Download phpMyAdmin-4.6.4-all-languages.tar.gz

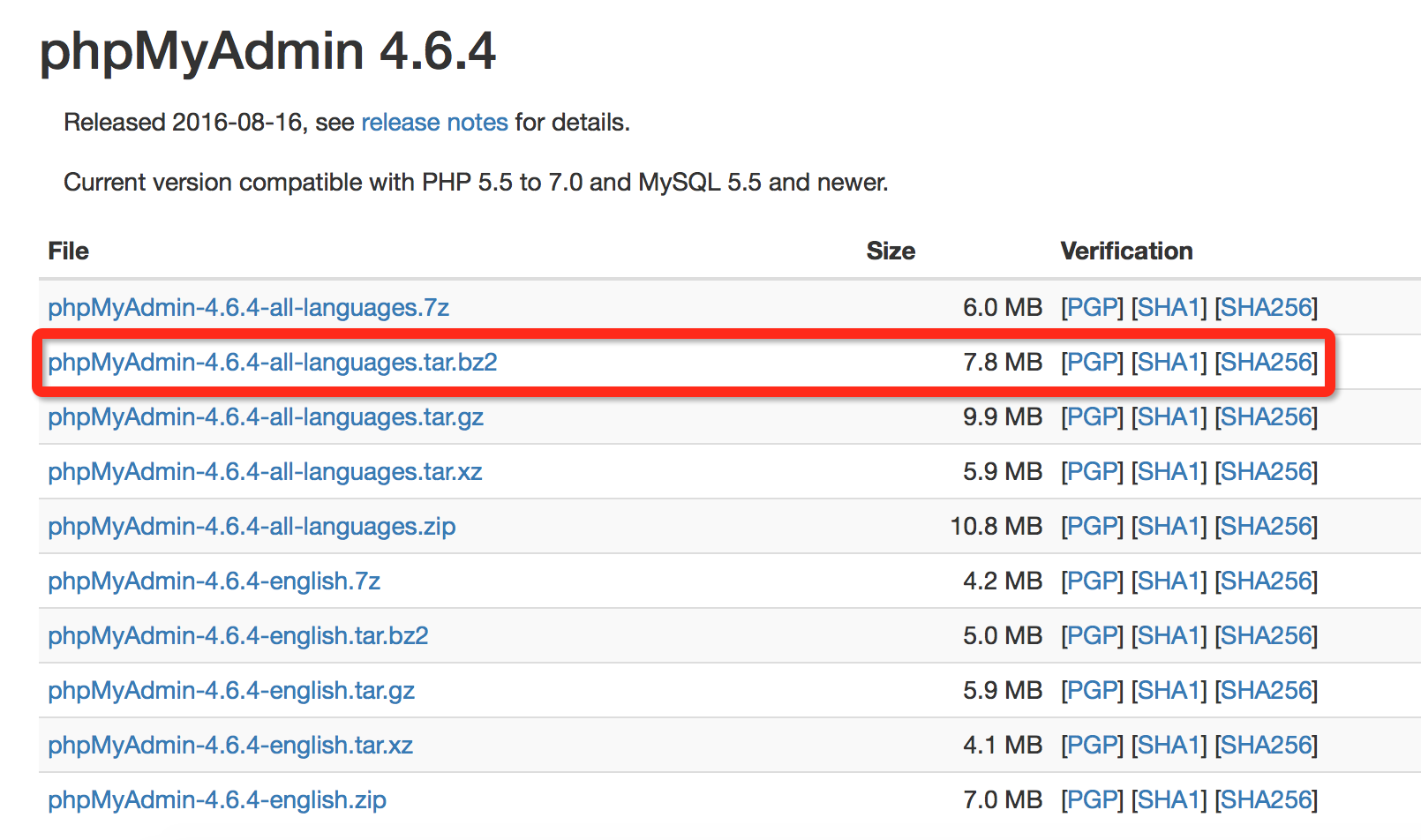tap(265, 416)
